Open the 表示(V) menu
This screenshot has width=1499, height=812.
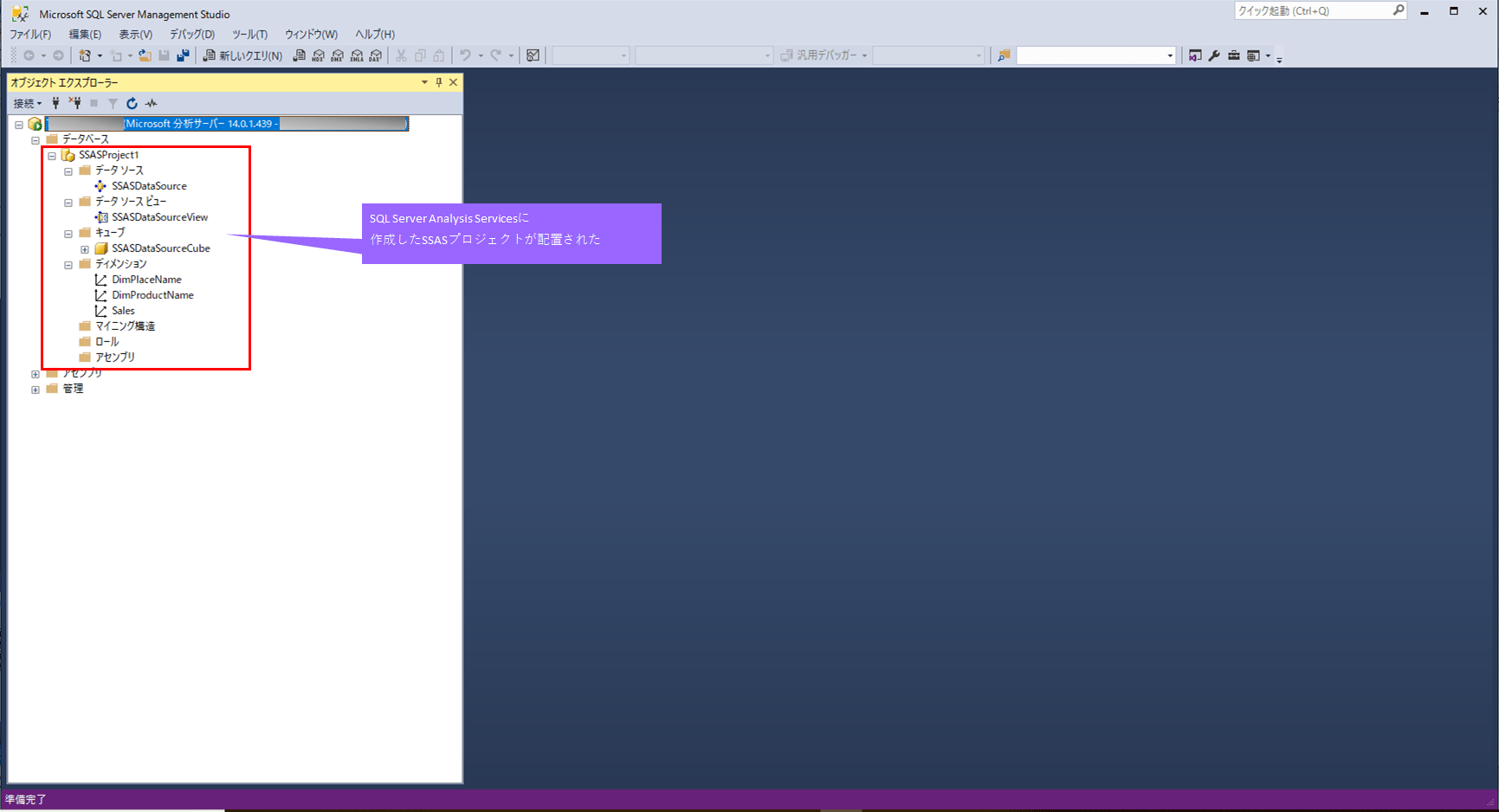(135, 35)
